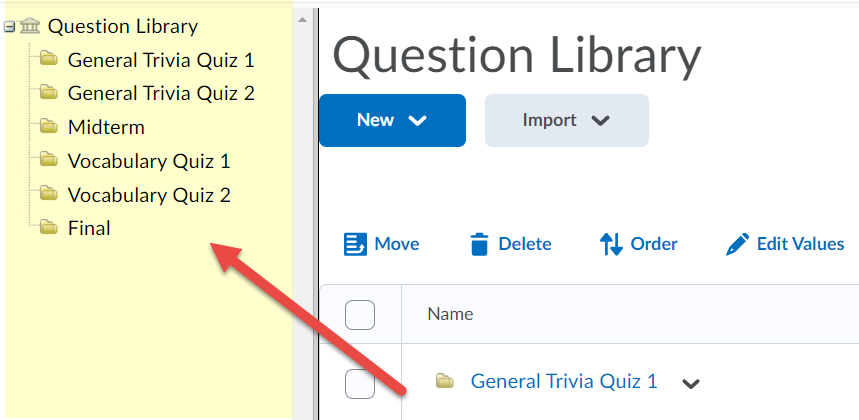Click the Delete trash can icon
The image size is (859, 420).
click(480, 244)
